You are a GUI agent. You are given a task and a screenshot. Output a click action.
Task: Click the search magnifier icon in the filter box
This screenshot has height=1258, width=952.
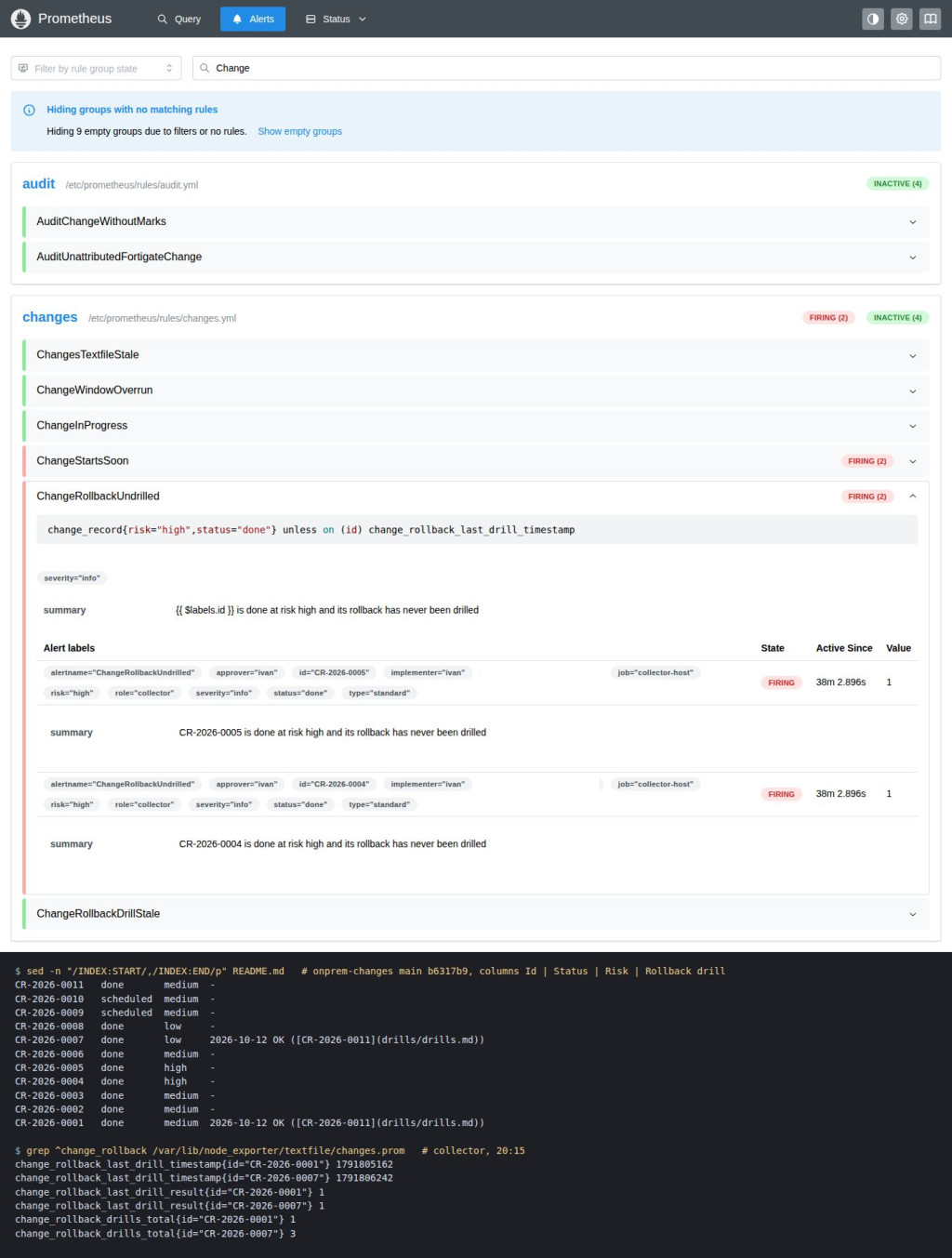[205, 68]
